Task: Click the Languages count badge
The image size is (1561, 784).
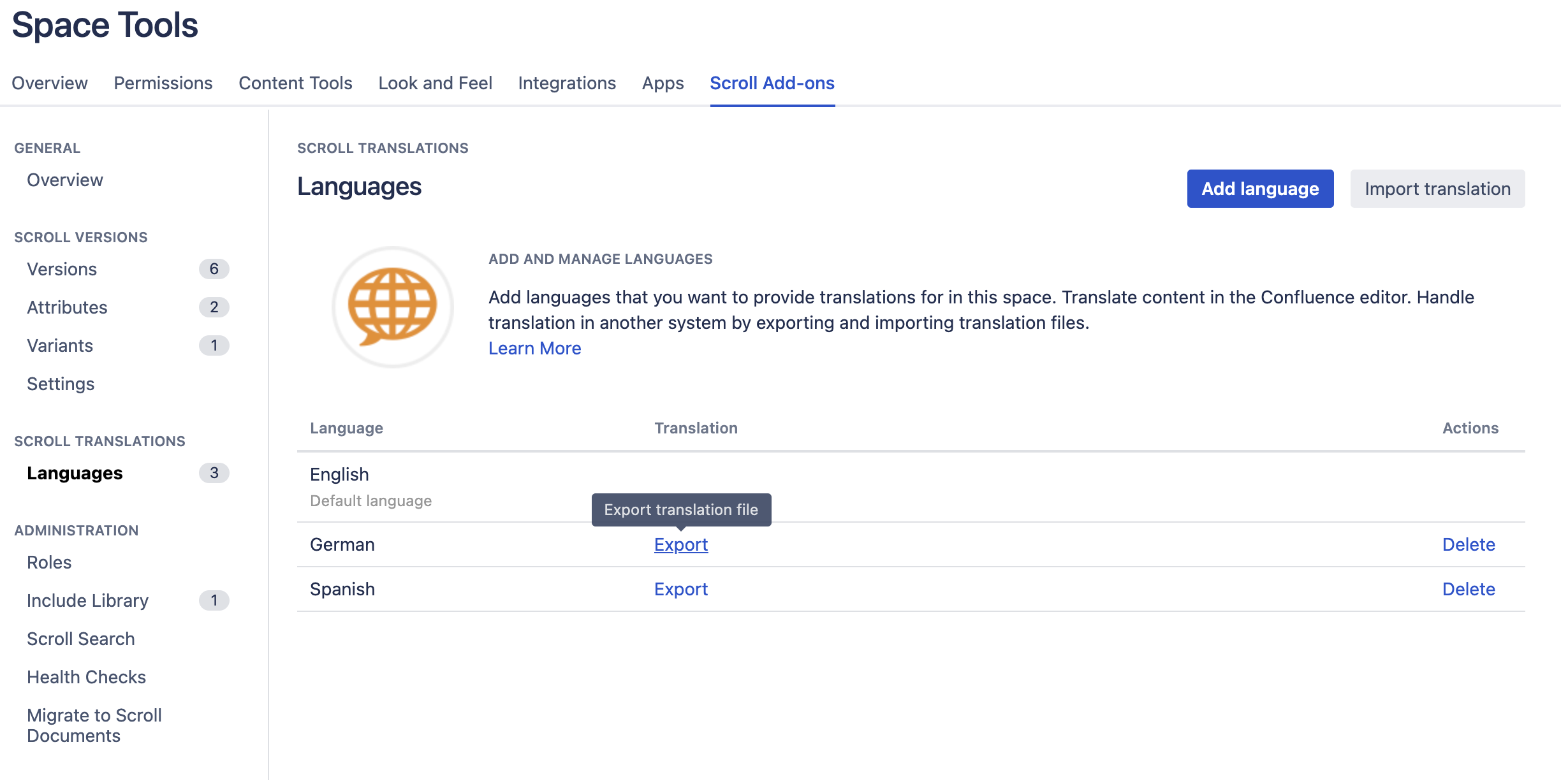Action: pyautogui.click(x=214, y=473)
